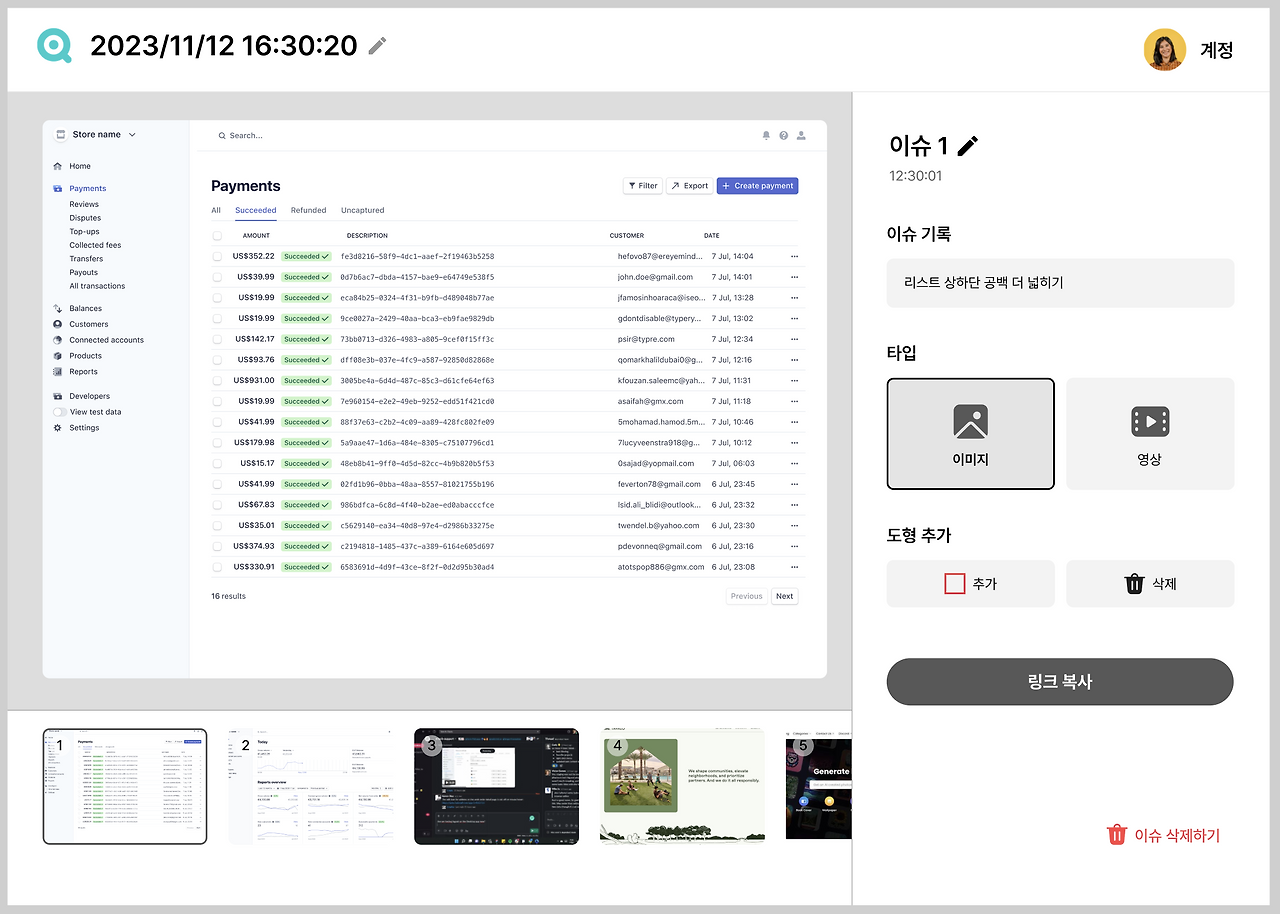
Task: Switch to the Refunded tab
Action: point(308,210)
